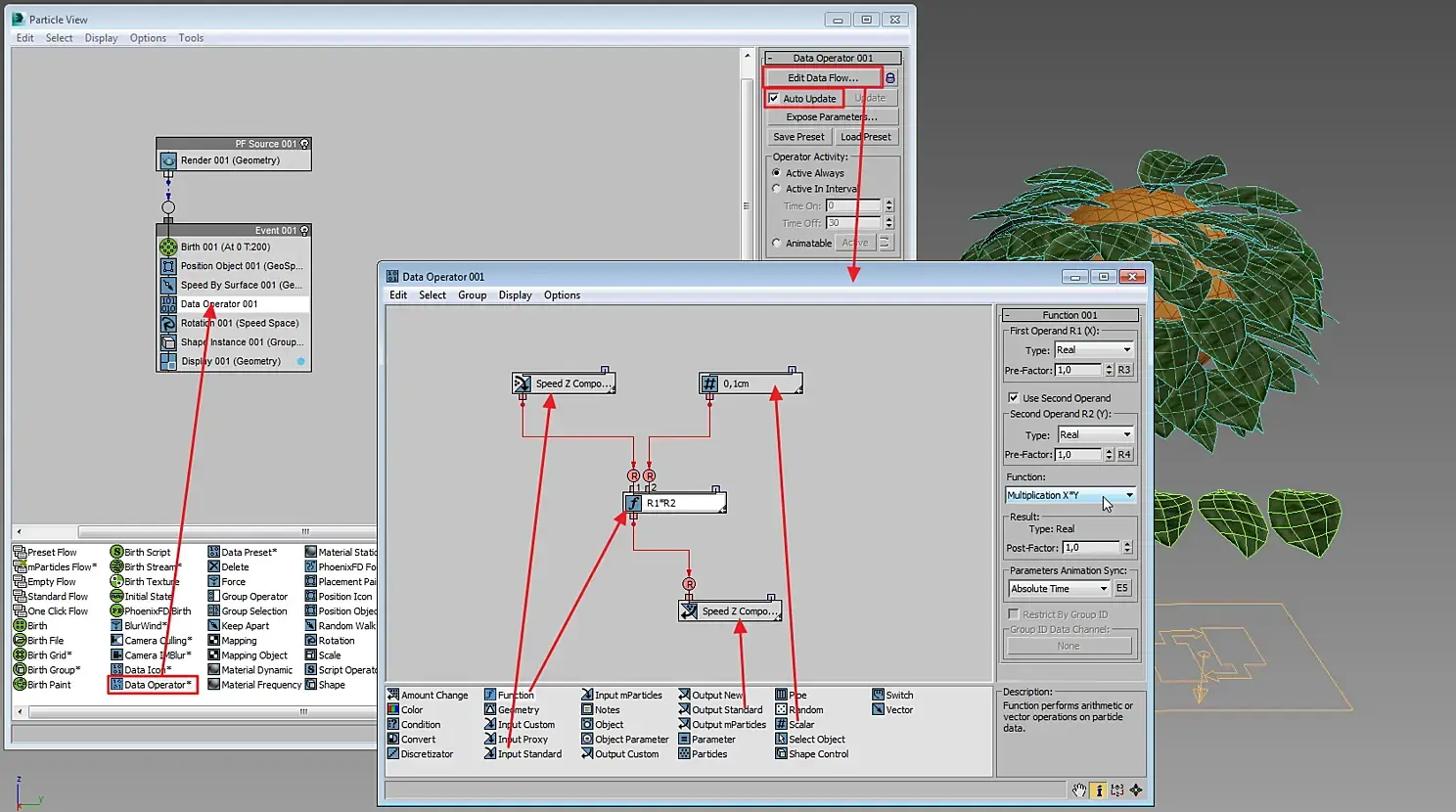This screenshot has width=1456, height=812.
Task: Click the Particle View horizontal scrollbar
Action: [x=196, y=532]
